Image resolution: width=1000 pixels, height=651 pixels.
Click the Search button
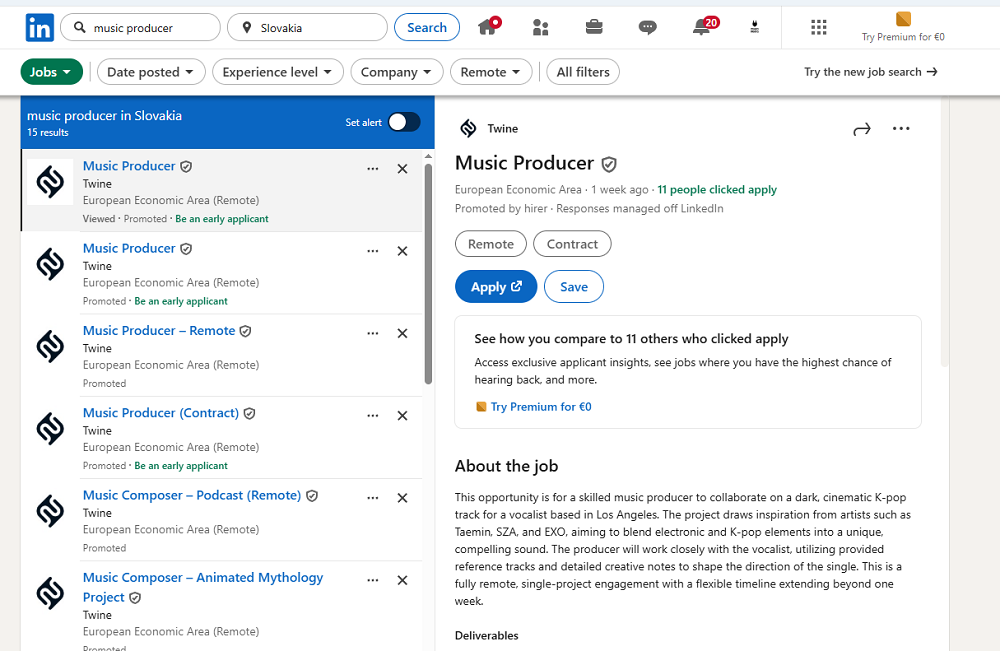point(427,27)
